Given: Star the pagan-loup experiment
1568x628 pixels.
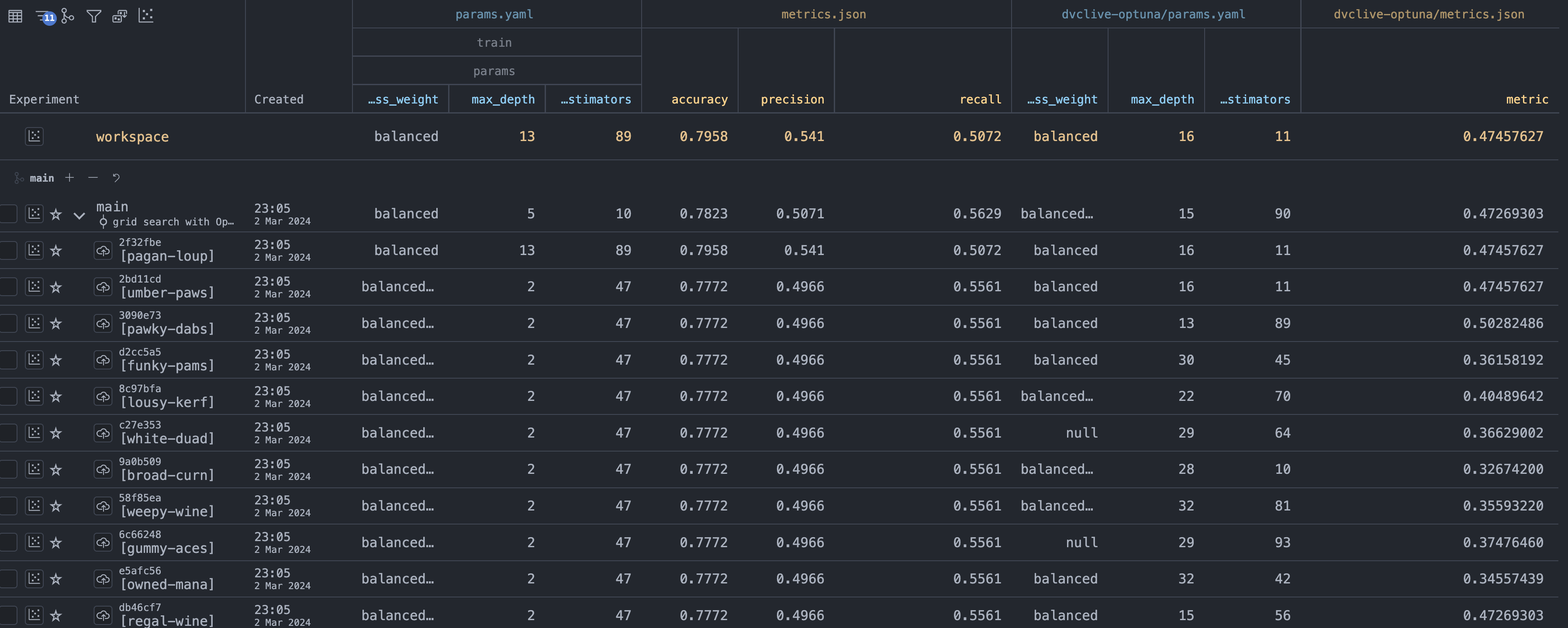Looking at the screenshot, I should click(56, 251).
